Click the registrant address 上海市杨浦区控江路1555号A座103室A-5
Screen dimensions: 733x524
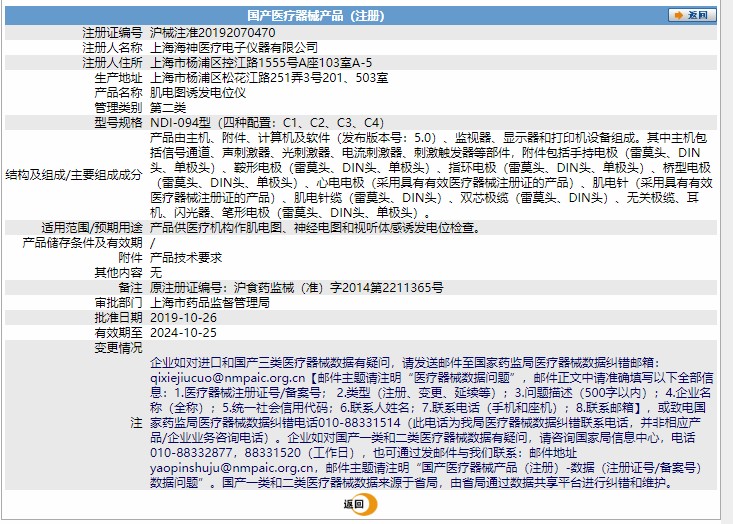261,63
